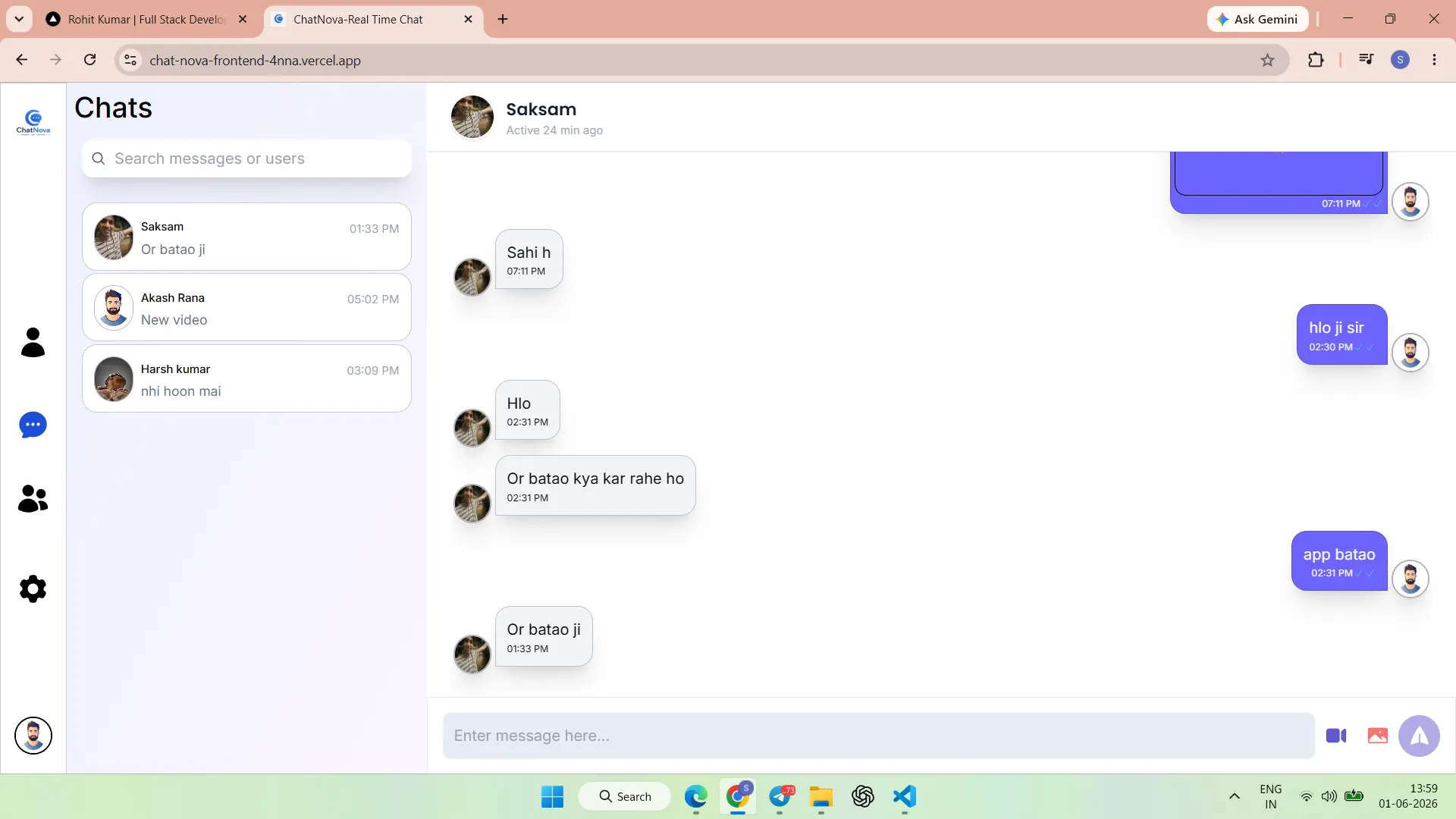1456x819 pixels.
Task: Go forward in browser history
Action: [x=55, y=60]
